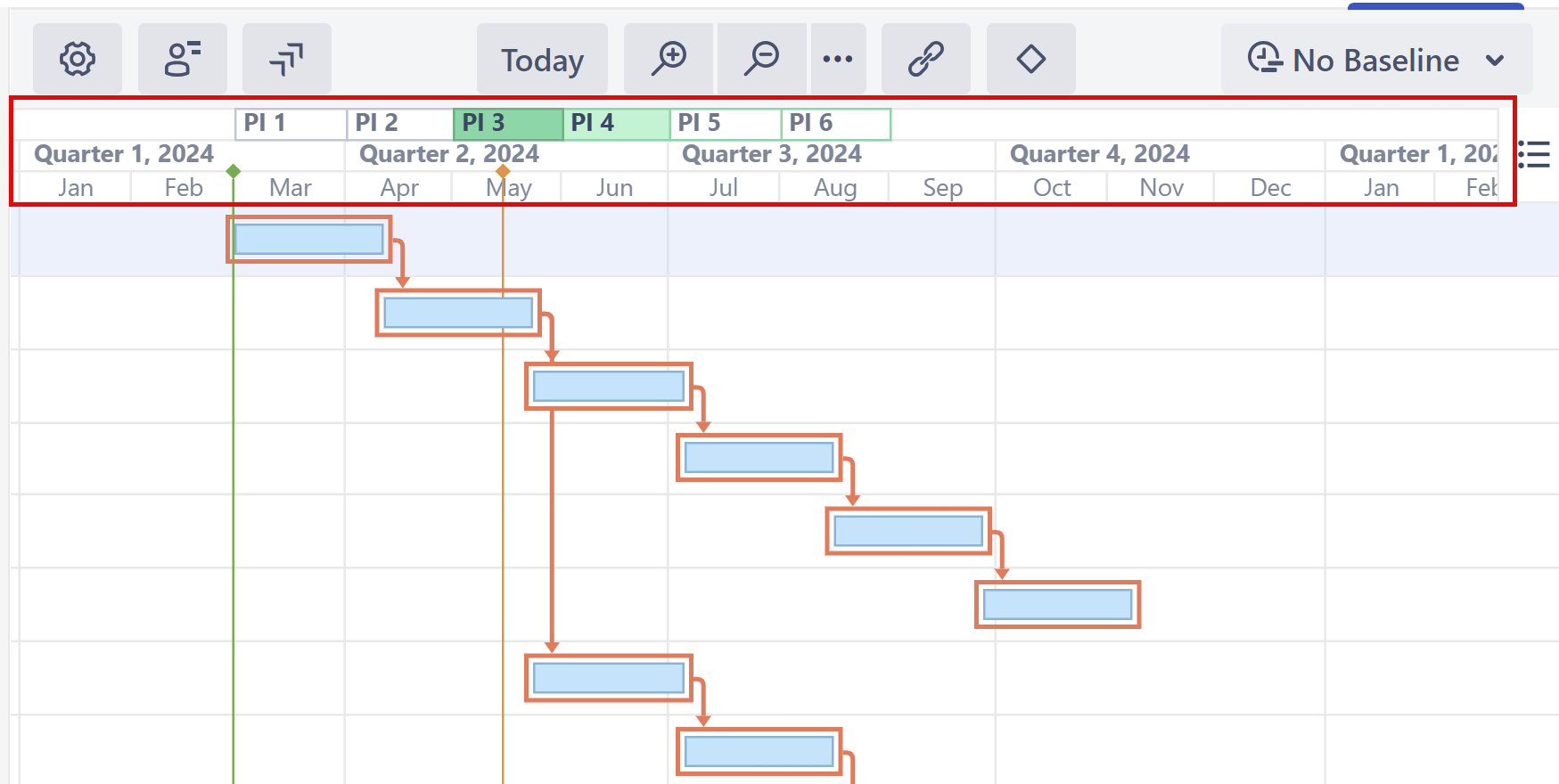Open the three-dot more options menu
The image size is (1559, 784).
(837, 59)
